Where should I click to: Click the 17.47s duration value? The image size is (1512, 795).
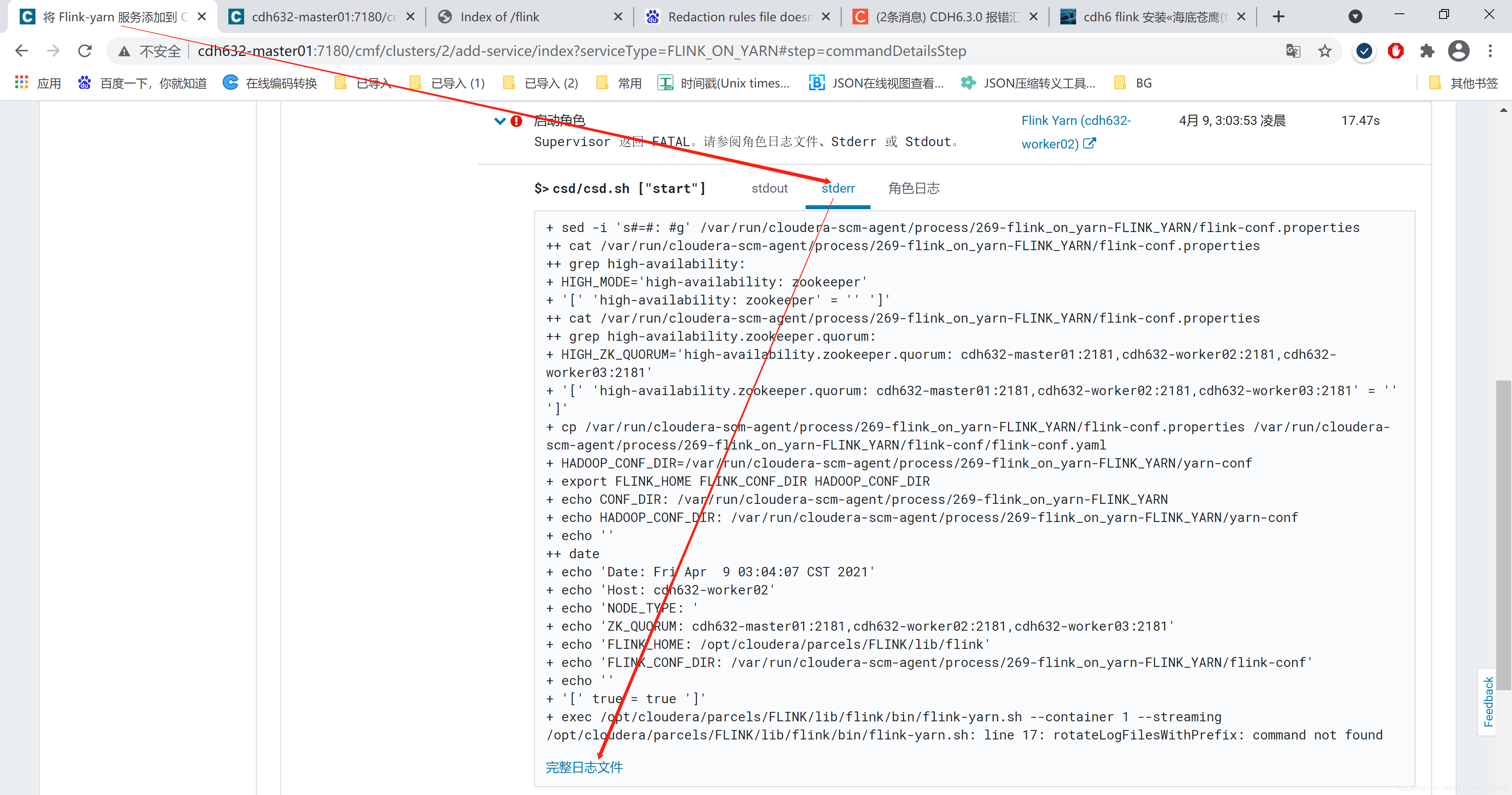(x=1360, y=121)
